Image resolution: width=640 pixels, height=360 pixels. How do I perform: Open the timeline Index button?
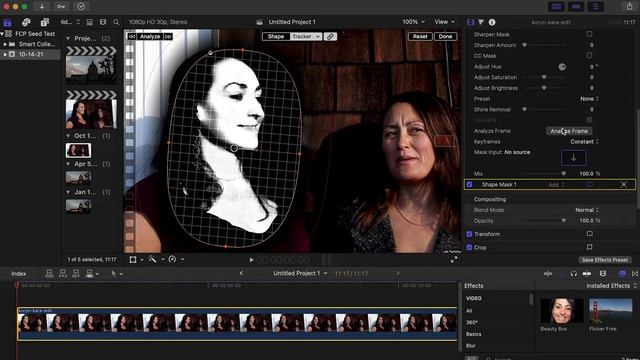18,273
